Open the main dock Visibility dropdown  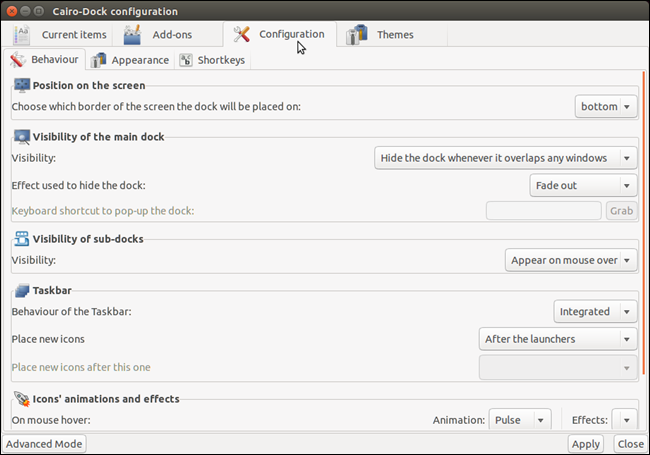click(x=504, y=158)
